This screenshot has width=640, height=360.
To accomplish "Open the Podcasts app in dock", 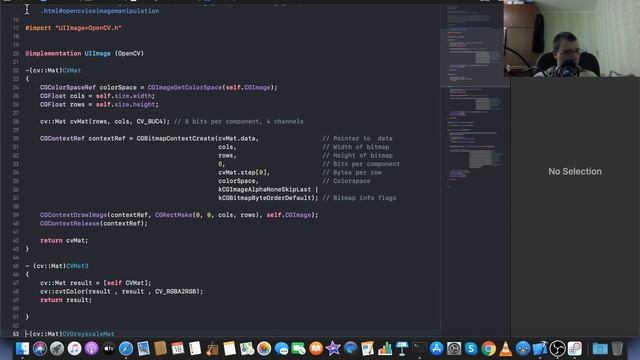I will tap(91, 349).
